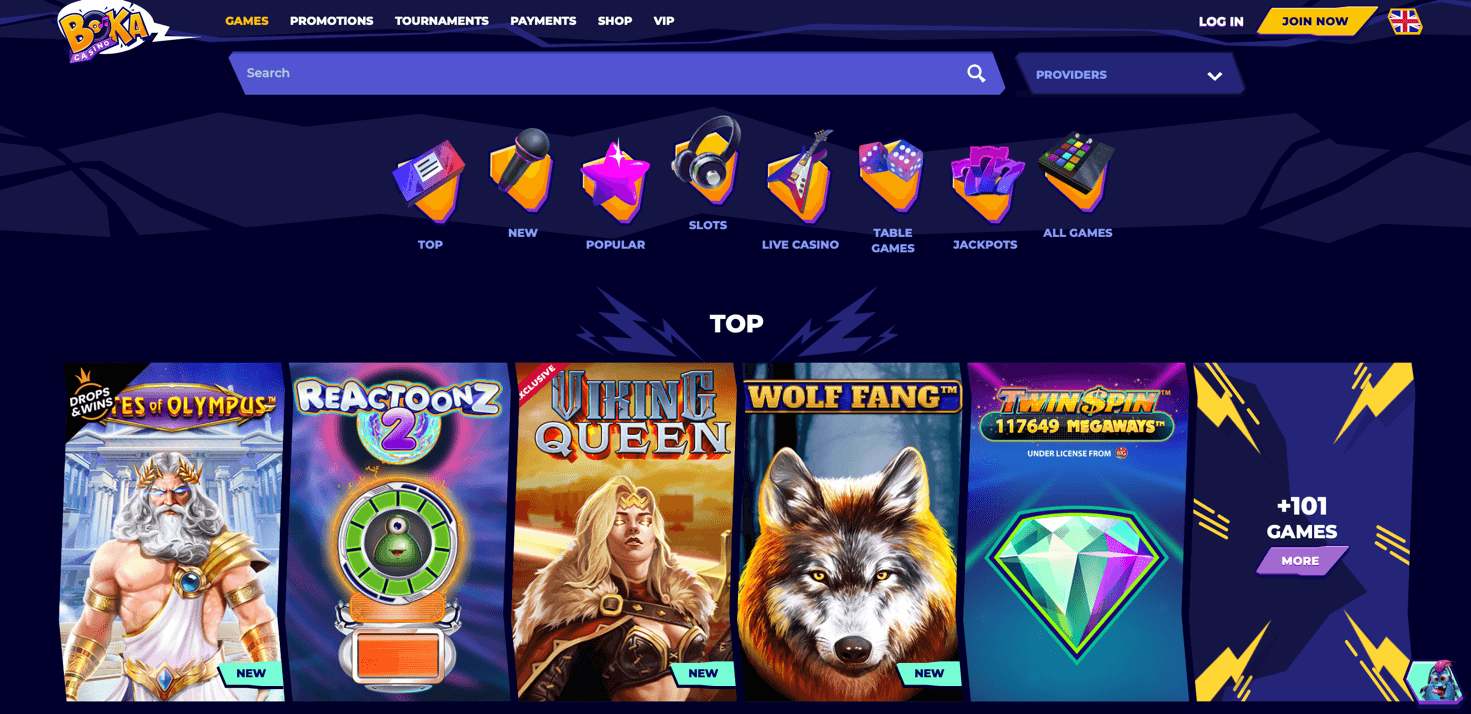
Task: Click the MORE games button
Action: (1300, 561)
